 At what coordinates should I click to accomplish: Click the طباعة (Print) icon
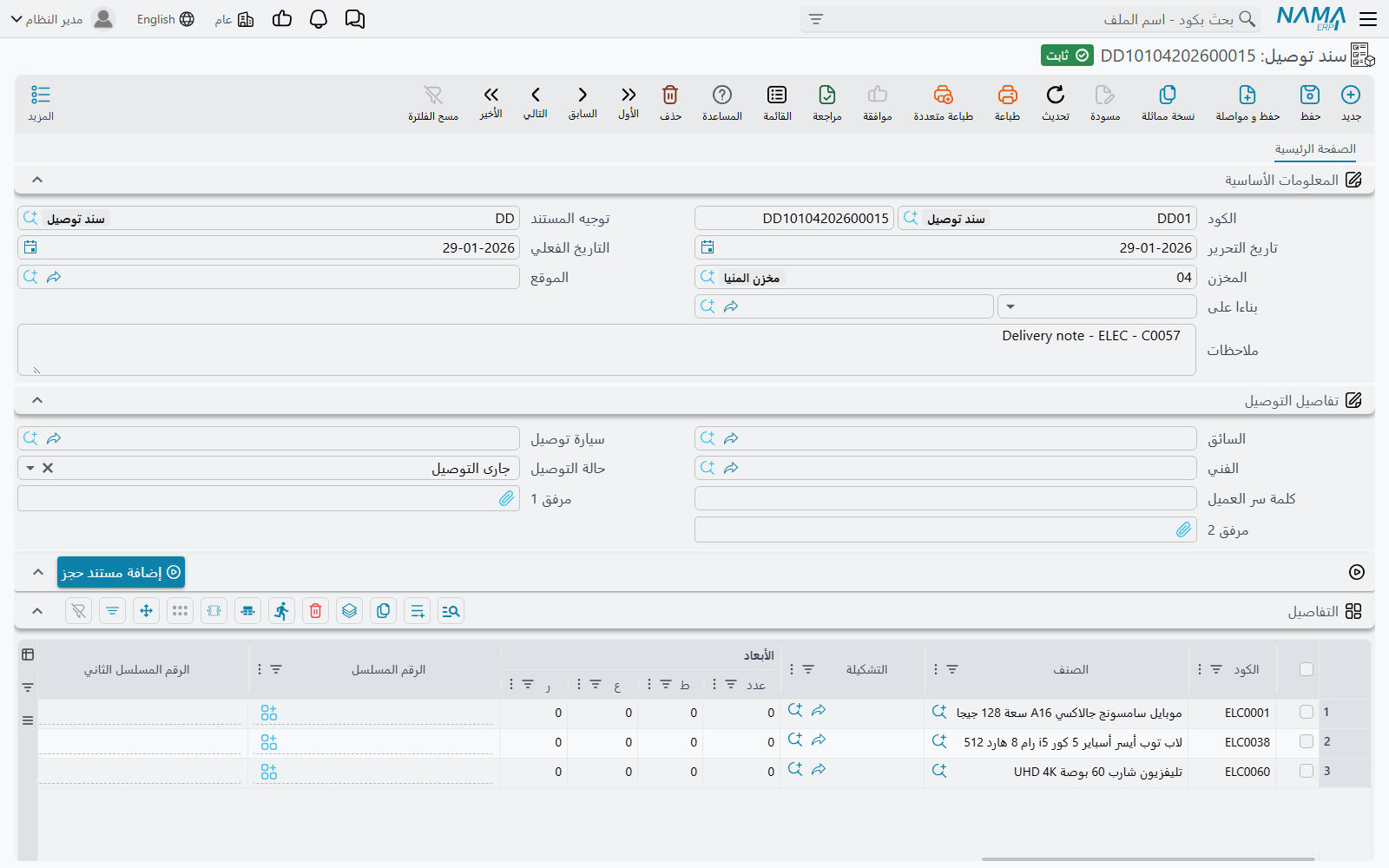tap(1007, 95)
